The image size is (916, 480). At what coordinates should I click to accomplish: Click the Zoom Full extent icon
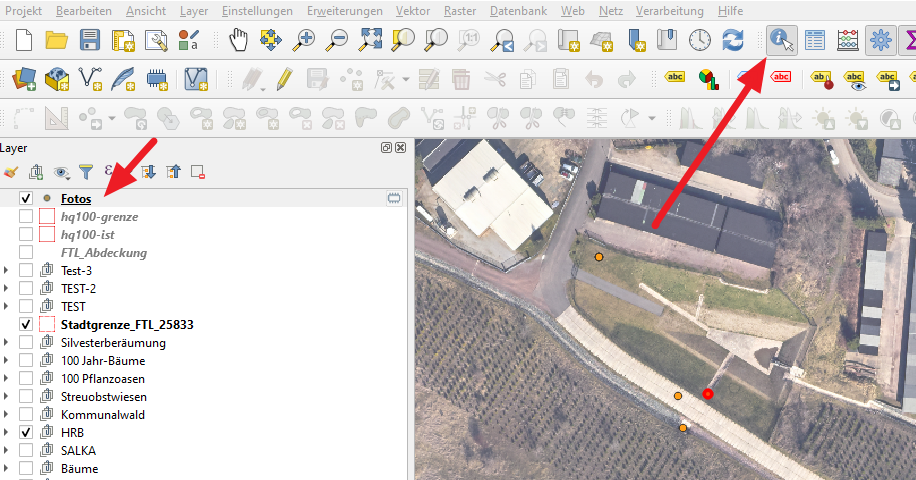pyautogui.click(x=371, y=41)
